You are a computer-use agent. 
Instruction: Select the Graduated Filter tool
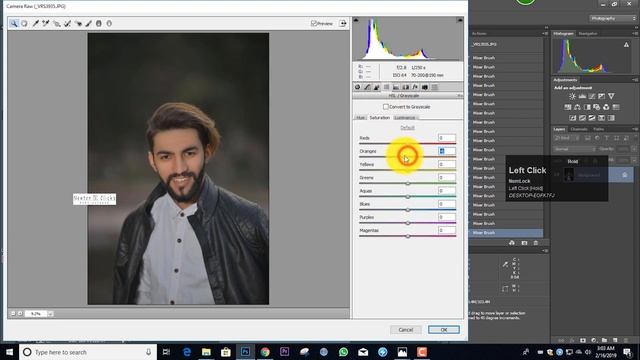pyautogui.click(x=99, y=24)
